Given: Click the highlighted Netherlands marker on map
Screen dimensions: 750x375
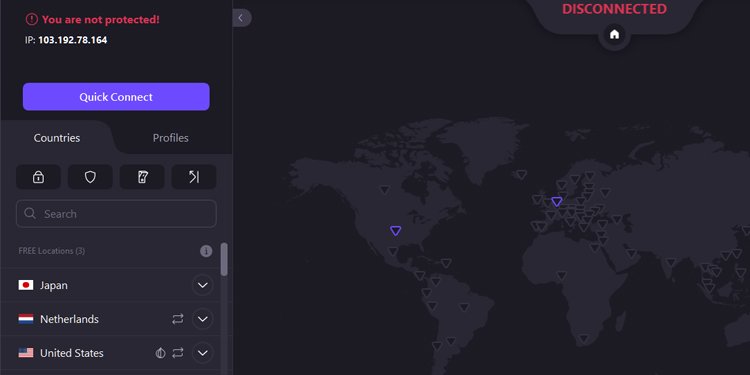Looking at the screenshot, I should pos(557,201).
